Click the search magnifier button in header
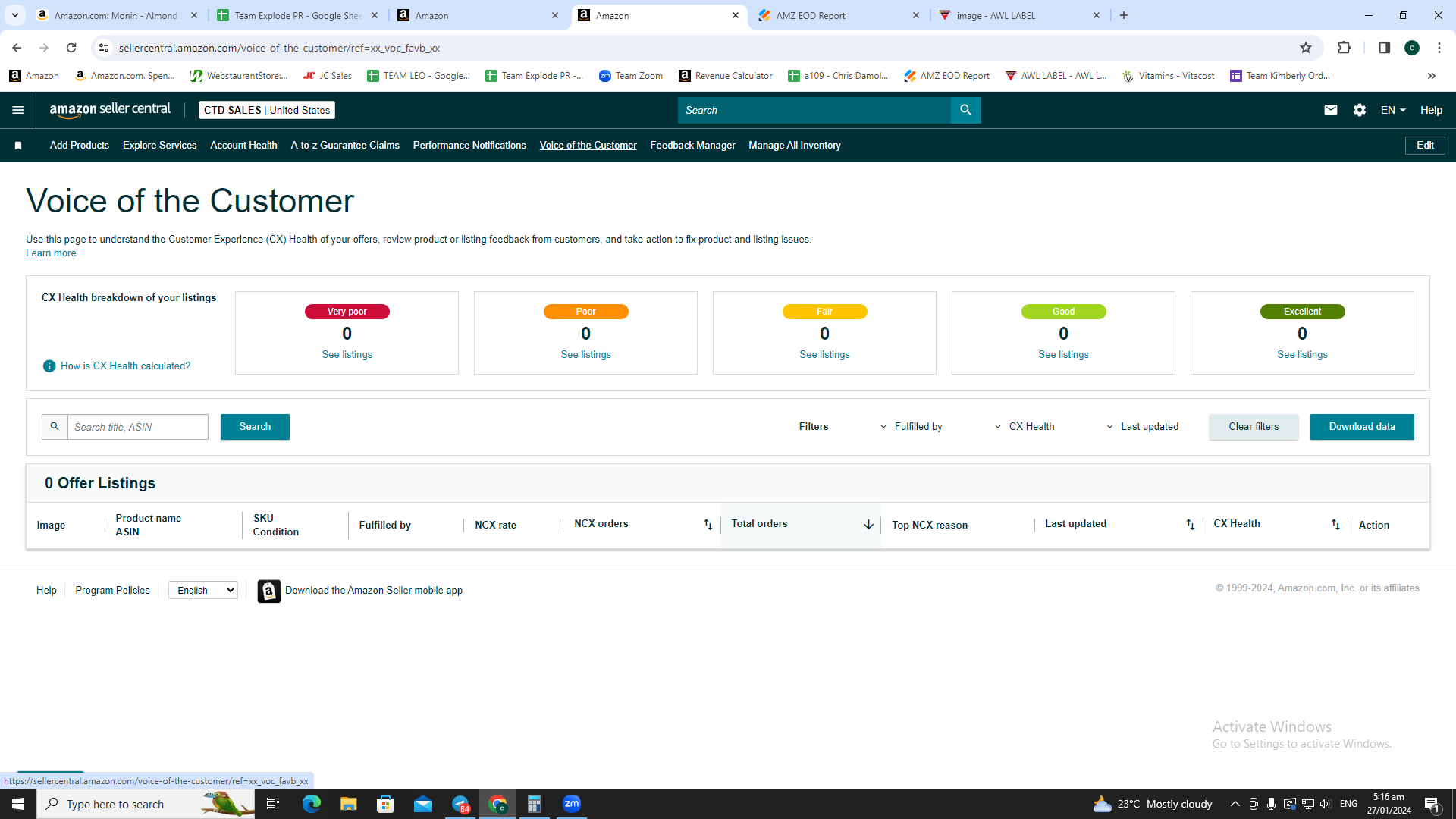 click(965, 110)
